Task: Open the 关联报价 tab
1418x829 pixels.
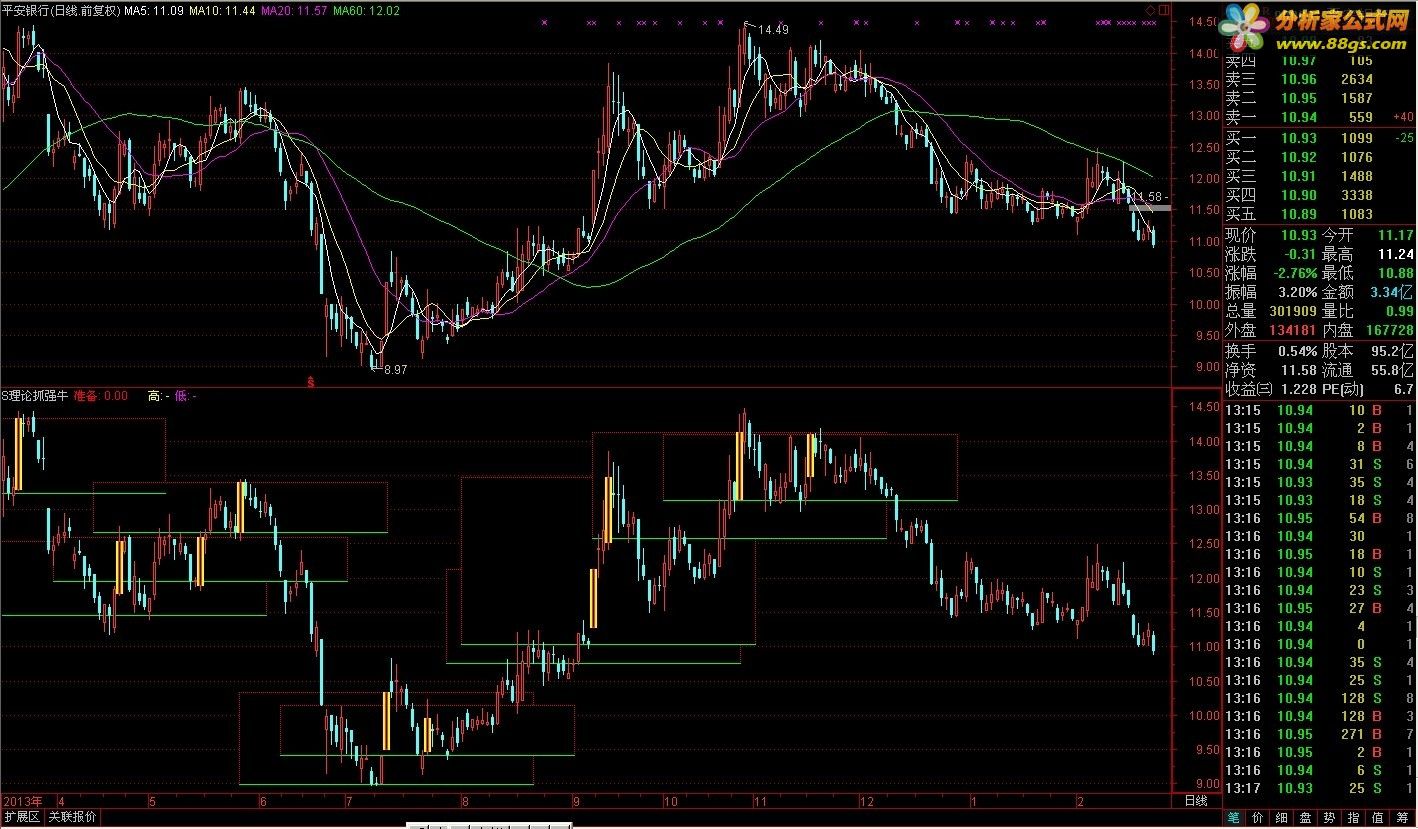Action: [x=72, y=817]
